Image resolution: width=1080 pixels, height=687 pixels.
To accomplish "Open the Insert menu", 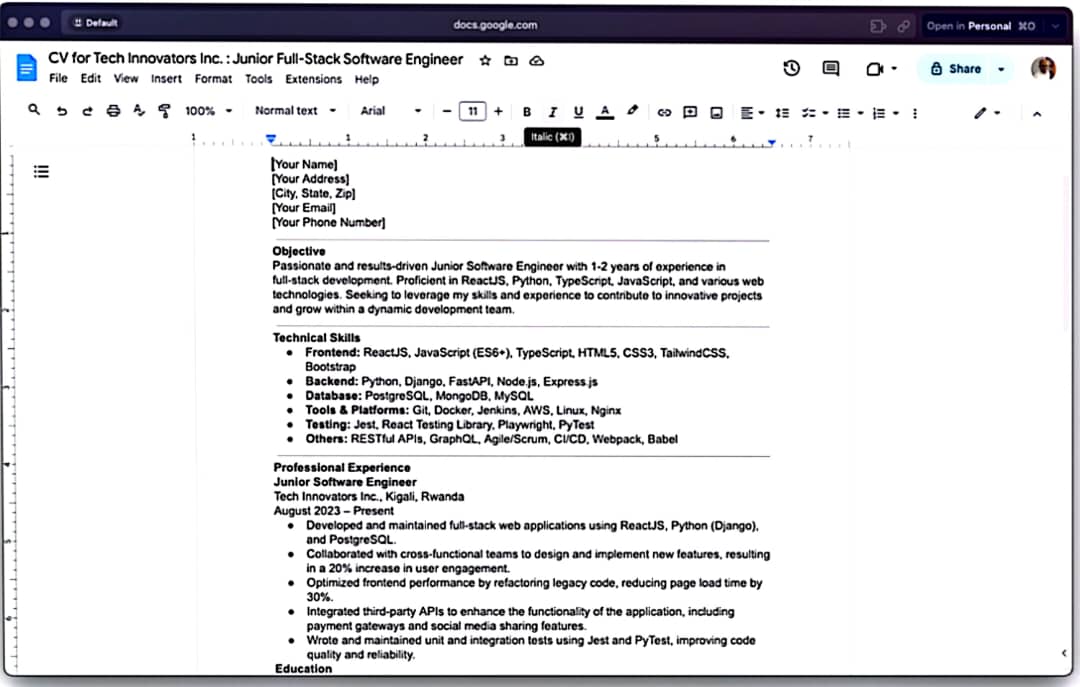I will 167,79.
